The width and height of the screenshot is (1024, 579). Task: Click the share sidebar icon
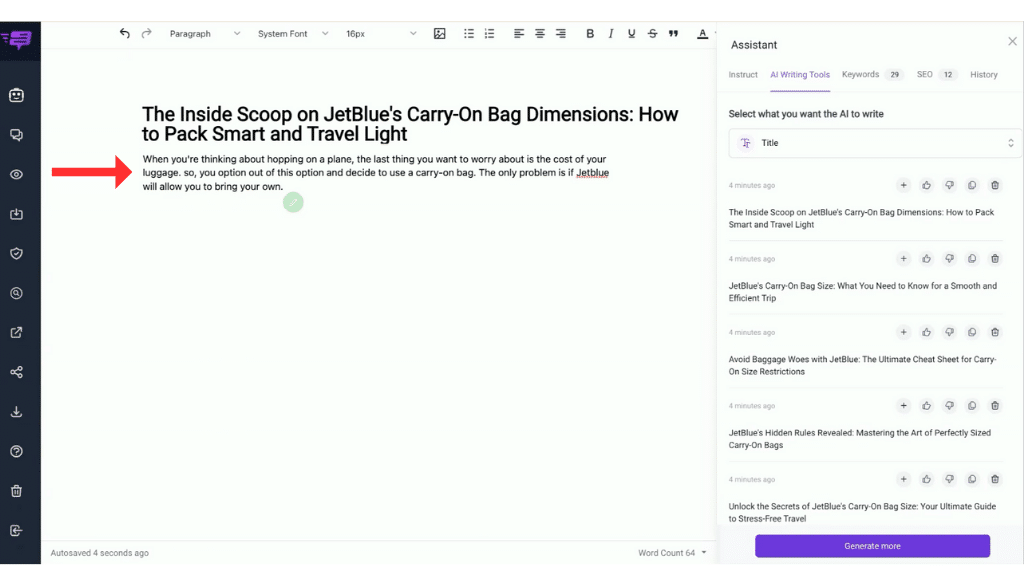click(x=16, y=372)
